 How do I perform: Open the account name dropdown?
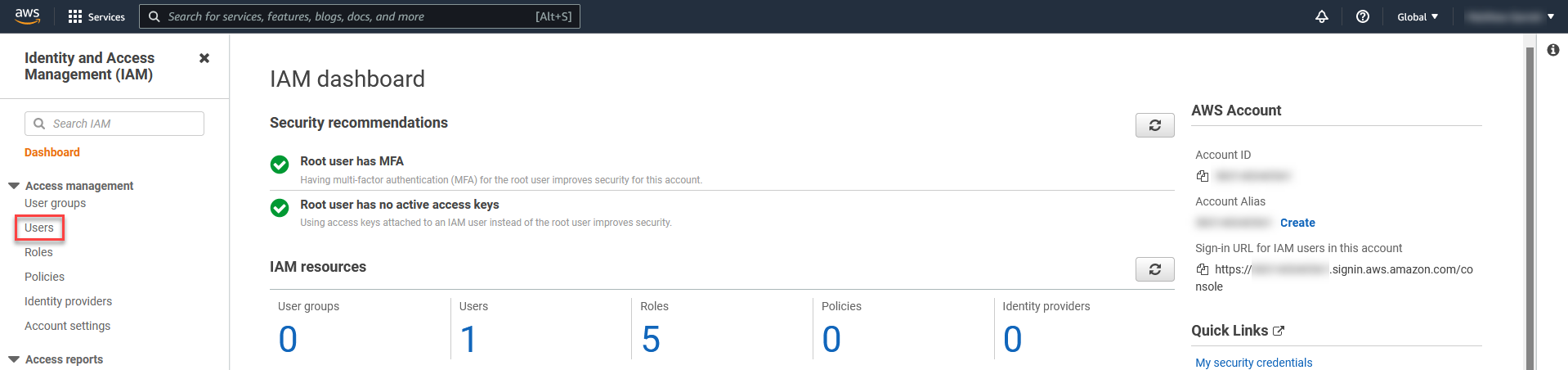pyautogui.click(x=1510, y=16)
